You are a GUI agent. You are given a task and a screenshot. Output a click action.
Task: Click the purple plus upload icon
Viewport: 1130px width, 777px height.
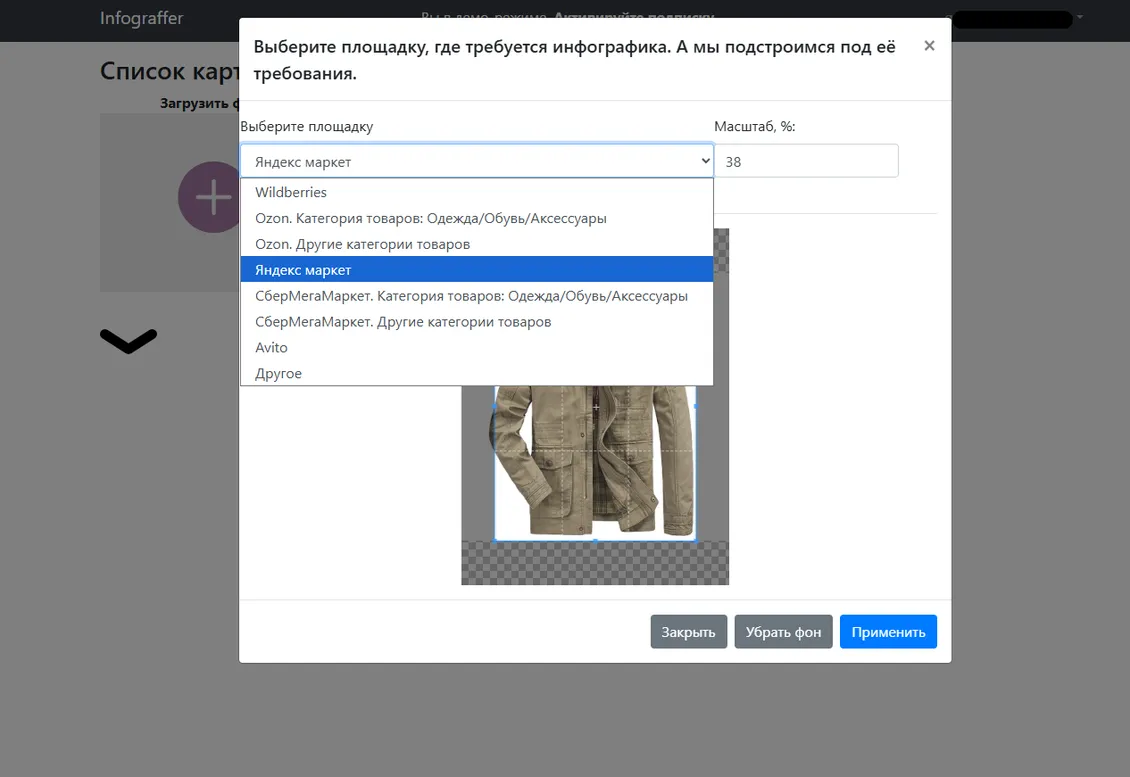pyautogui.click(x=210, y=197)
